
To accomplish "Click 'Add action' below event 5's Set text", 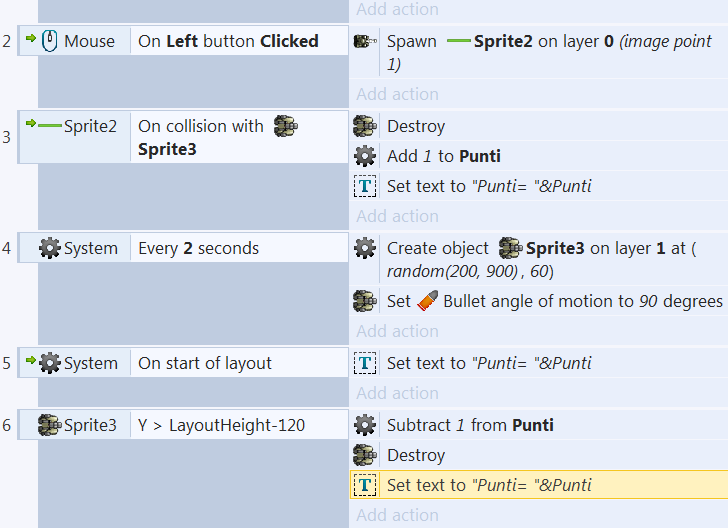I will point(397,393).
